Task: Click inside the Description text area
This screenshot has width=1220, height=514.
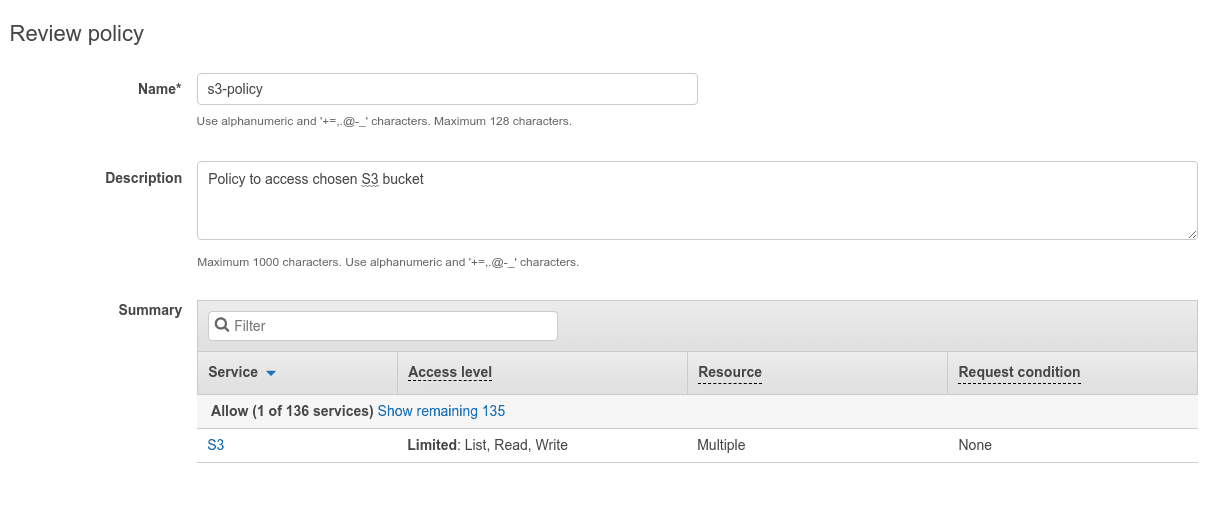Action: point(697,200)
